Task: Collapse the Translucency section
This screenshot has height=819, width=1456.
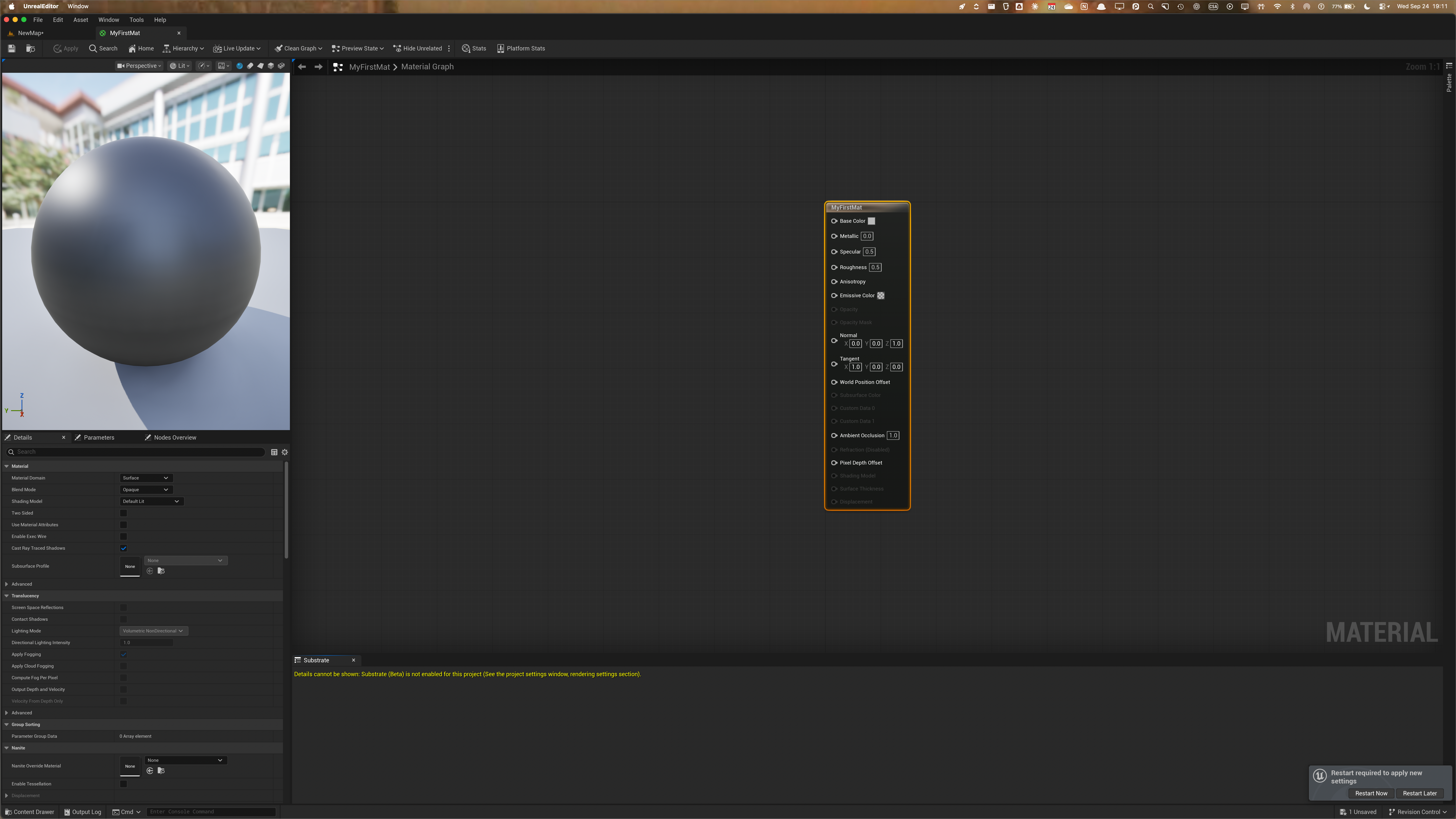Action: 7,596
